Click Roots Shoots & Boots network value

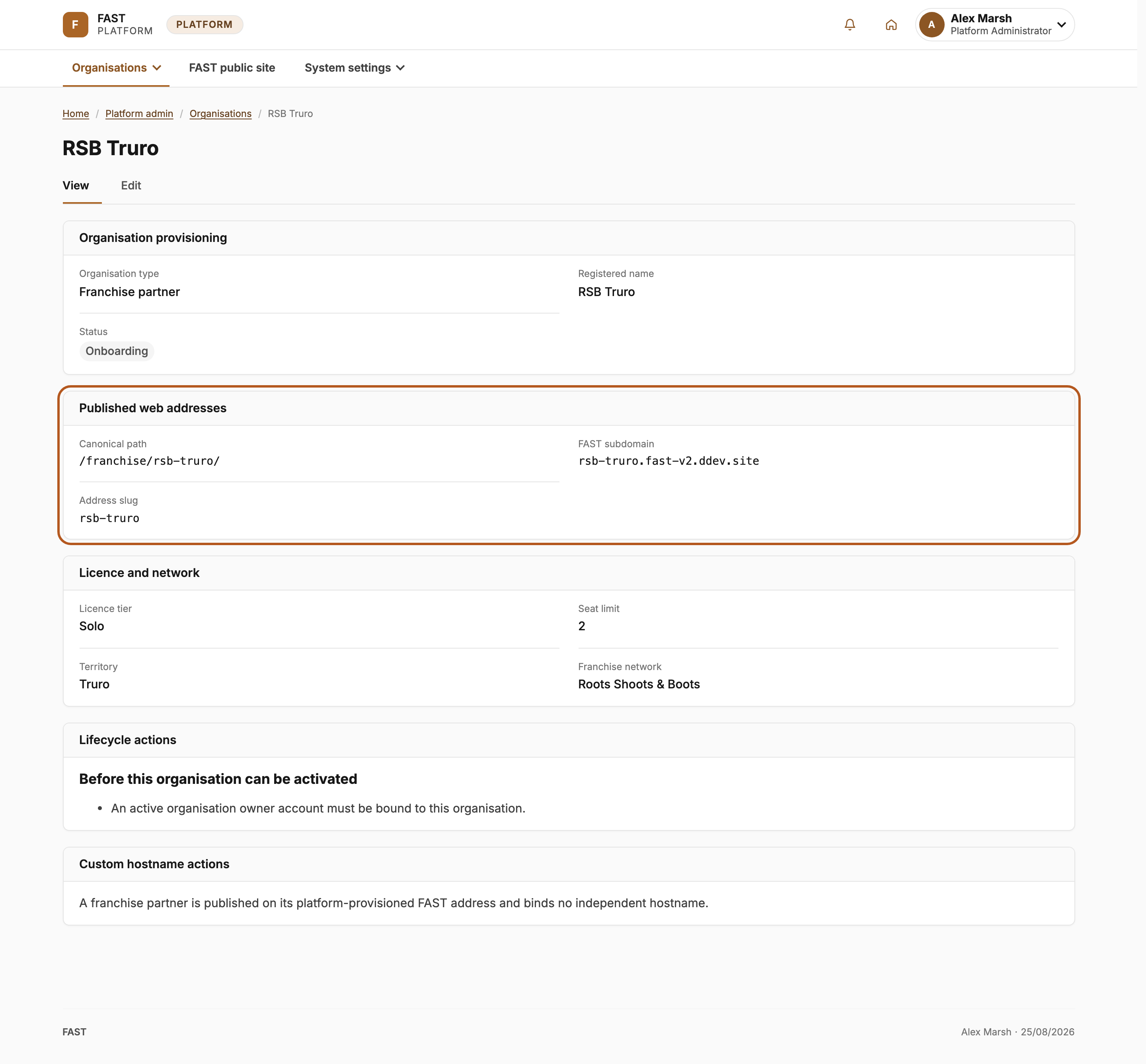click(x=639, y=684)
